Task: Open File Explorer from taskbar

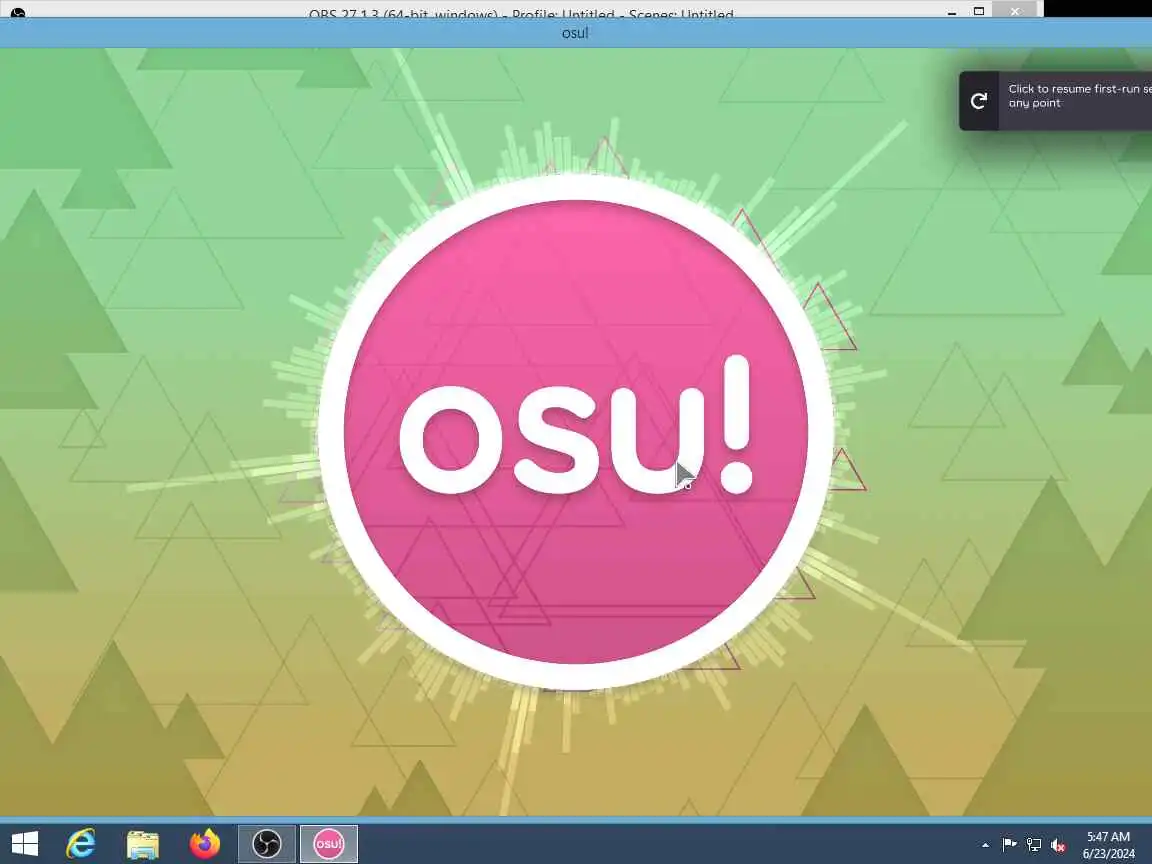Action: point(143,843)
